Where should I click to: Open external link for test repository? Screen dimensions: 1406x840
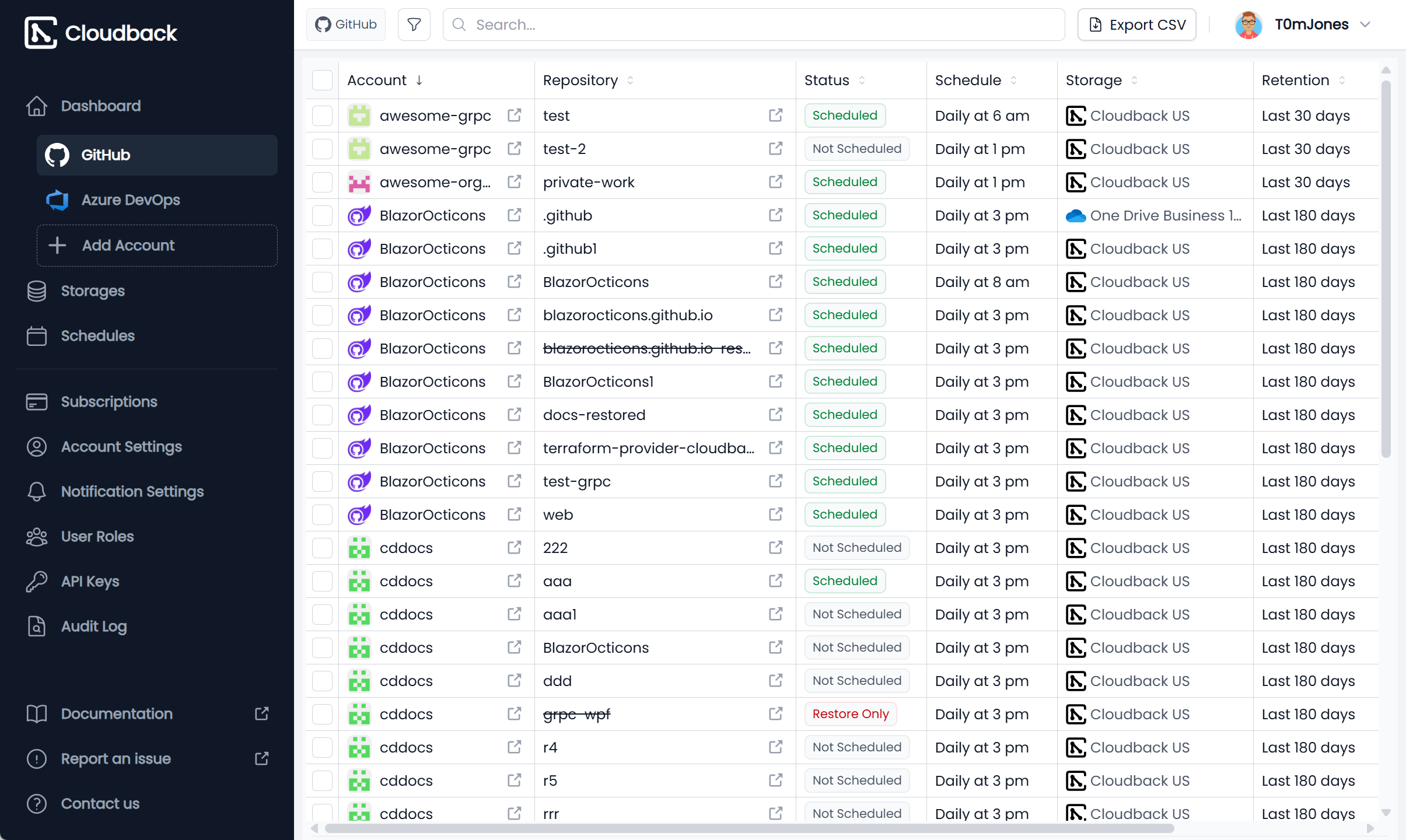775,116
